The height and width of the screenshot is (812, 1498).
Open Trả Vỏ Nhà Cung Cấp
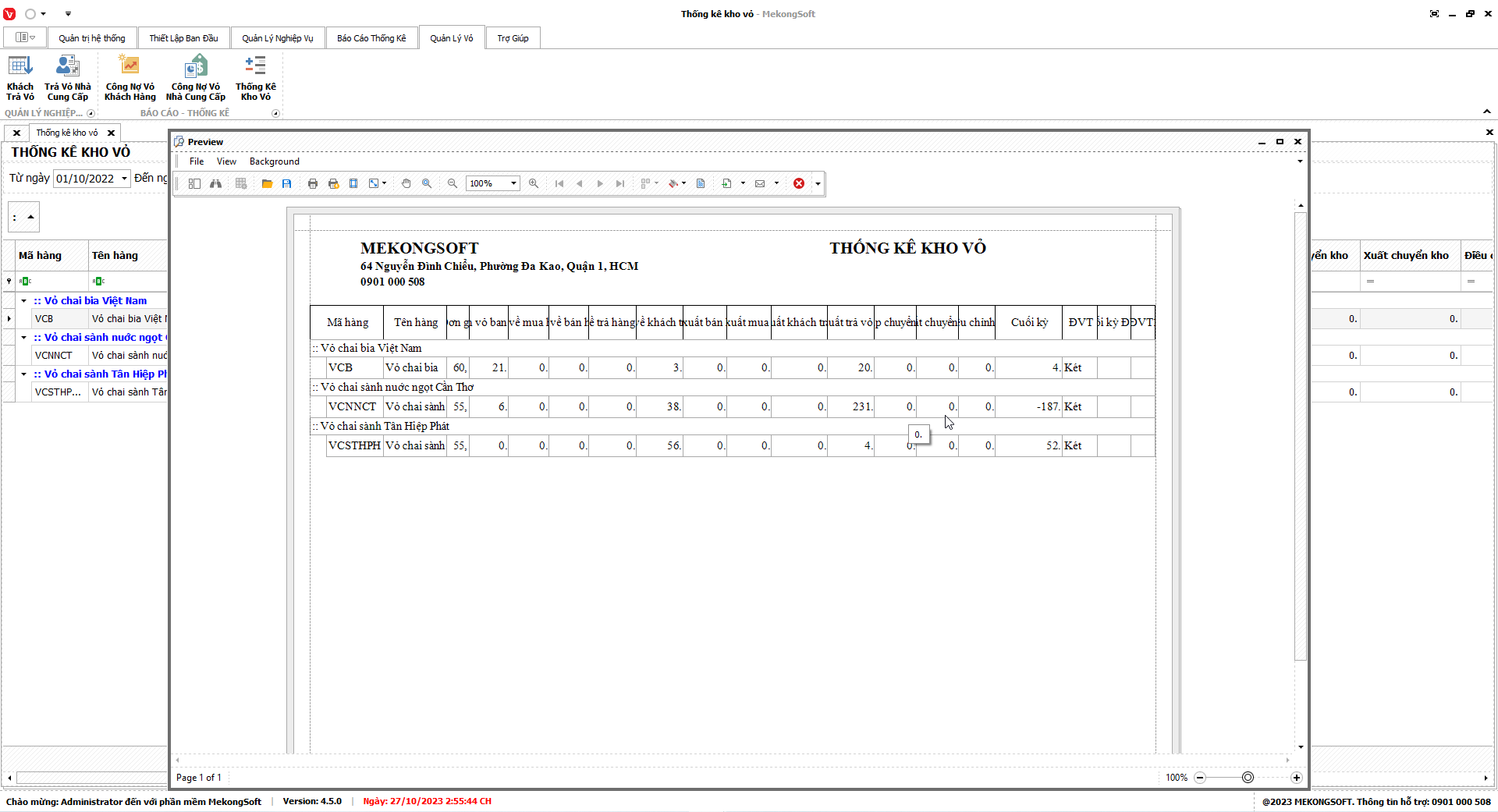(x=68, y=78)
